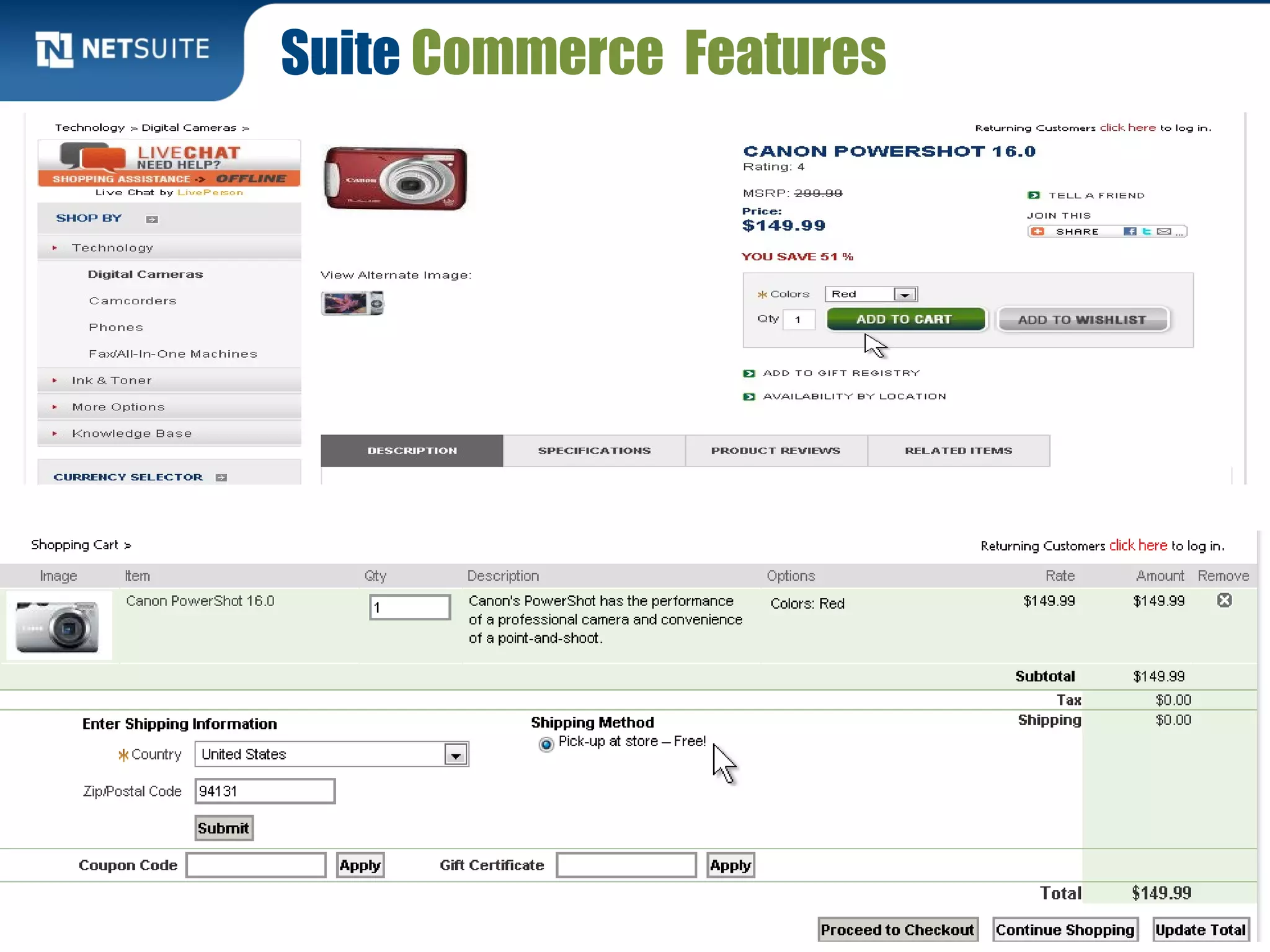Click the NetSuite logo

[x=123, y=48]
